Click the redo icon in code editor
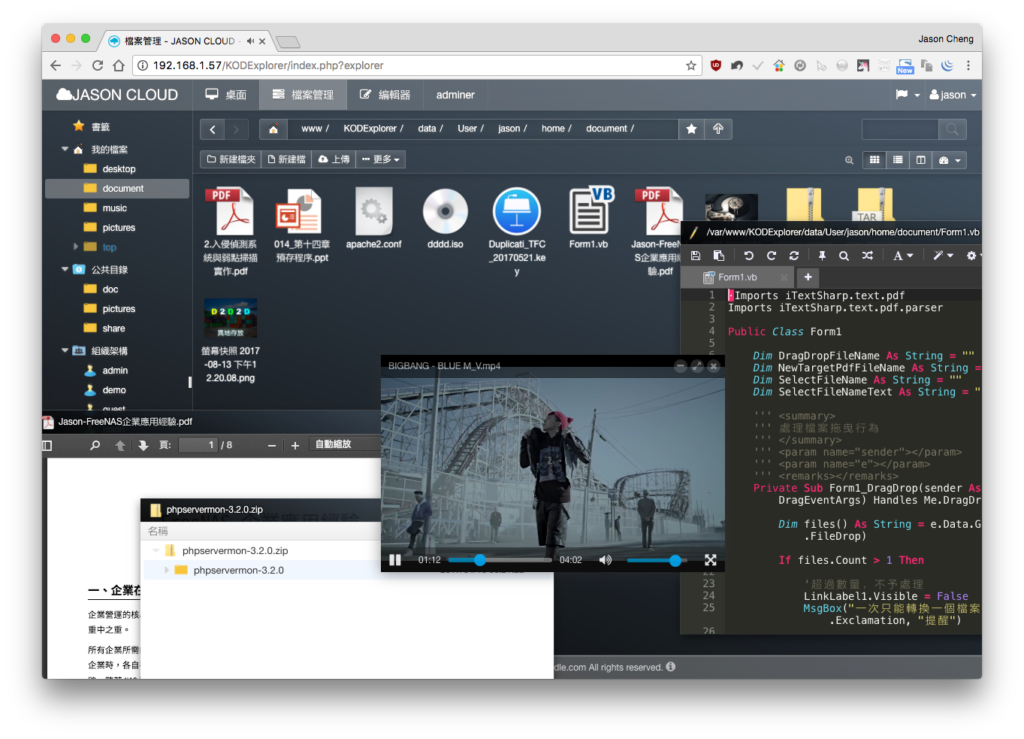Viewport: 1024px width, 739px height. click(x=771, y=256)
